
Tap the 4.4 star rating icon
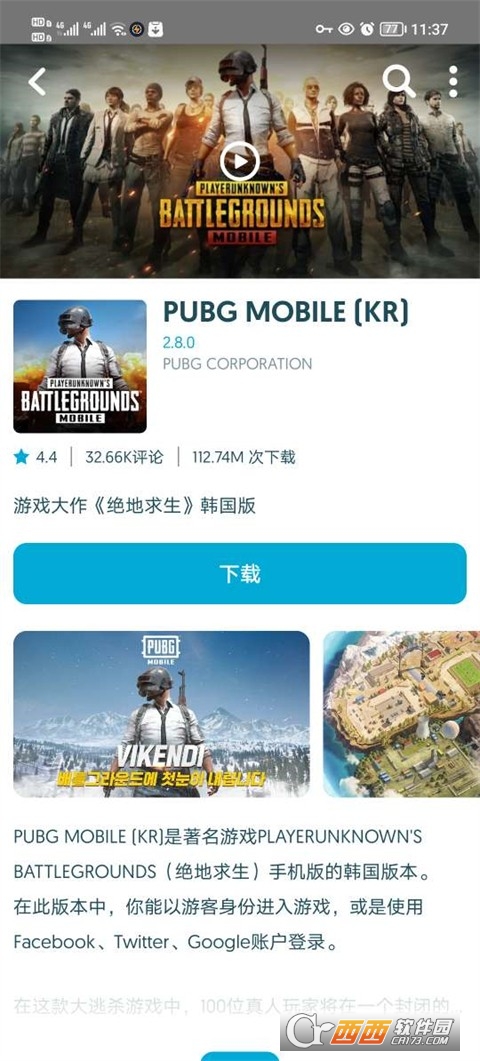pyautogui.click(x=22, y=457)
